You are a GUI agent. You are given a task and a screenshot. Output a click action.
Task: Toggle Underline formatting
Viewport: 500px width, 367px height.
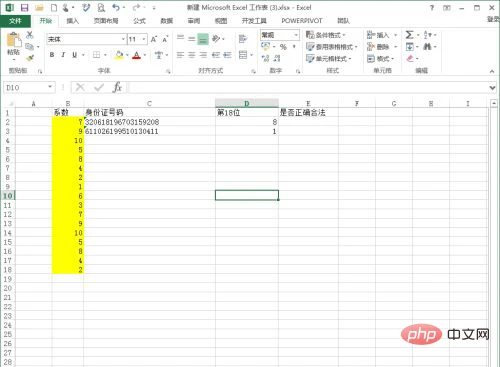point(74,55)
